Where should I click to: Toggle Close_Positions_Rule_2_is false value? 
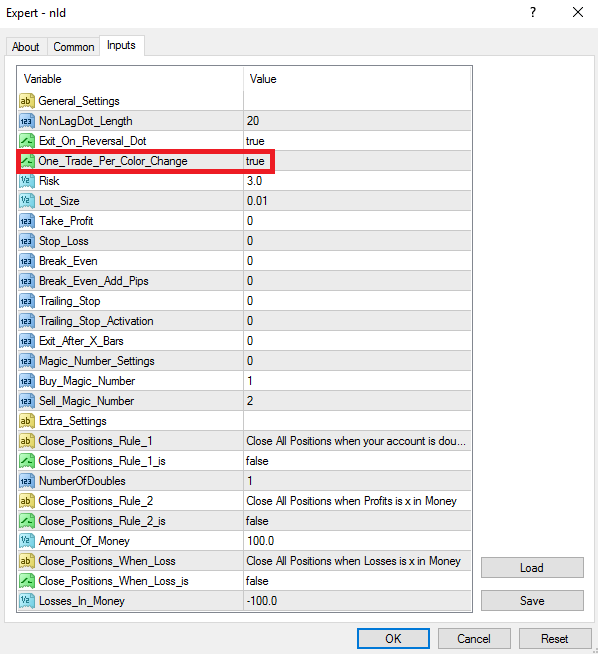357,521
